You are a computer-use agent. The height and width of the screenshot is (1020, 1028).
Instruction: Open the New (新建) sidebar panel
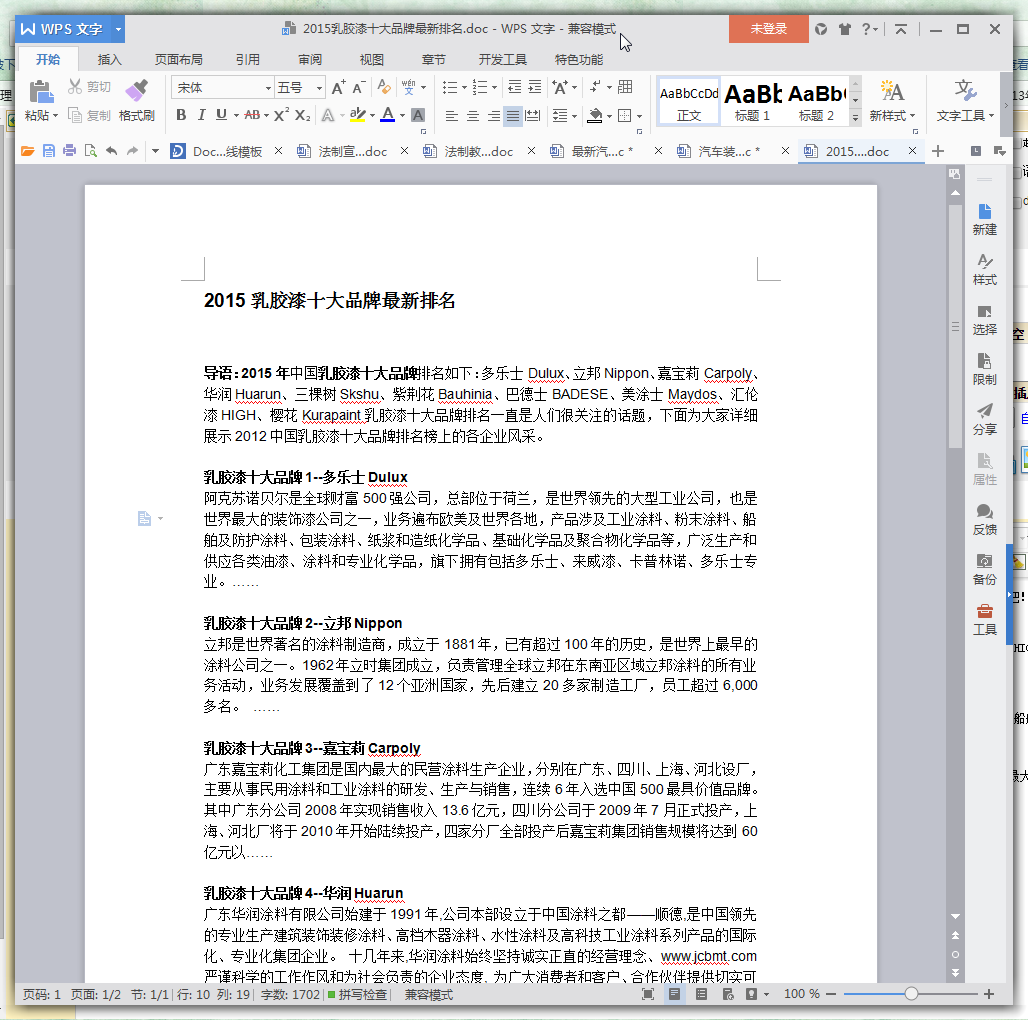[985, 220]
